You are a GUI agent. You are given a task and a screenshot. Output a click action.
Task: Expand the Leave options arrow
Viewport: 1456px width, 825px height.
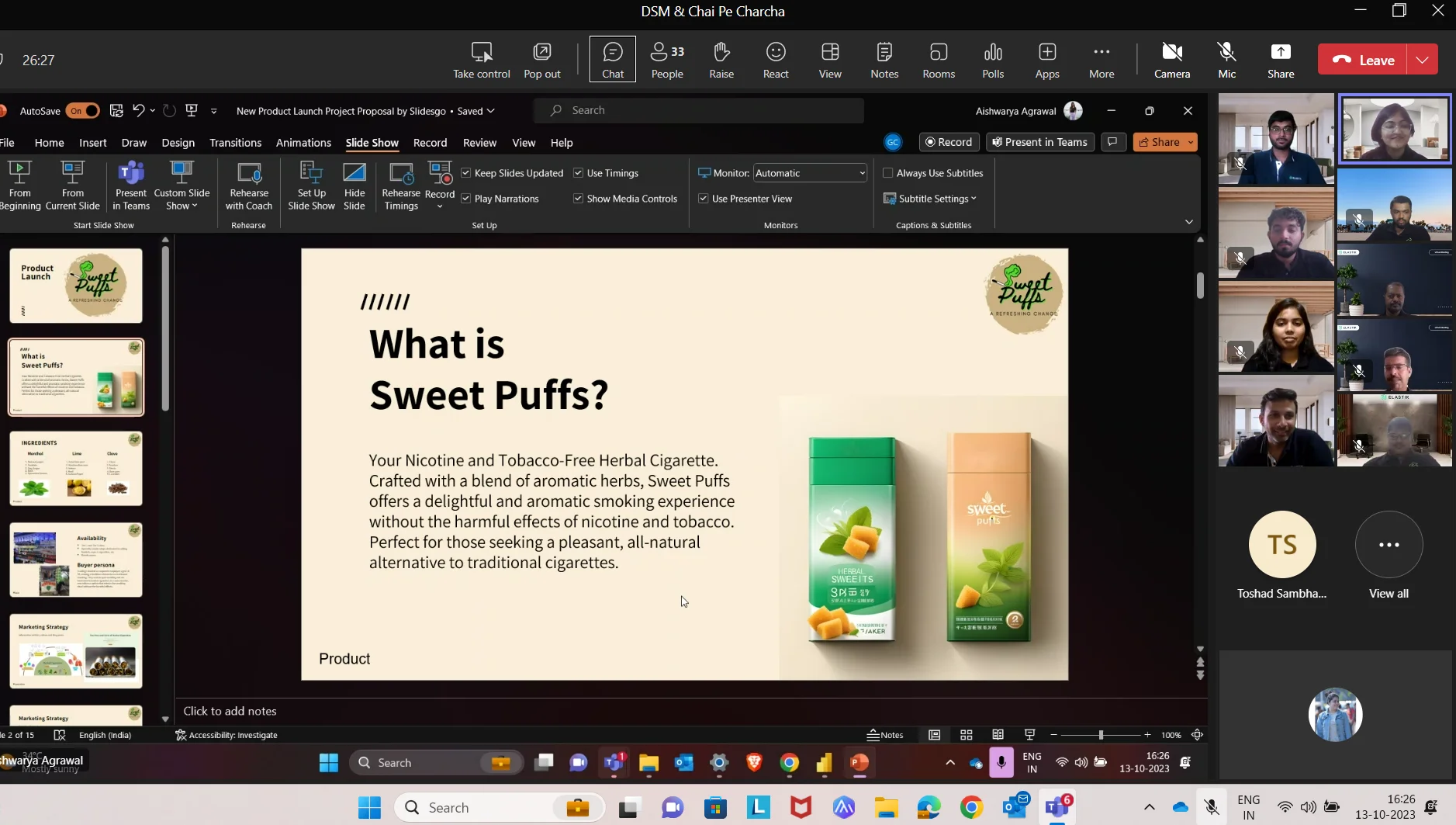coord(1422,60)
